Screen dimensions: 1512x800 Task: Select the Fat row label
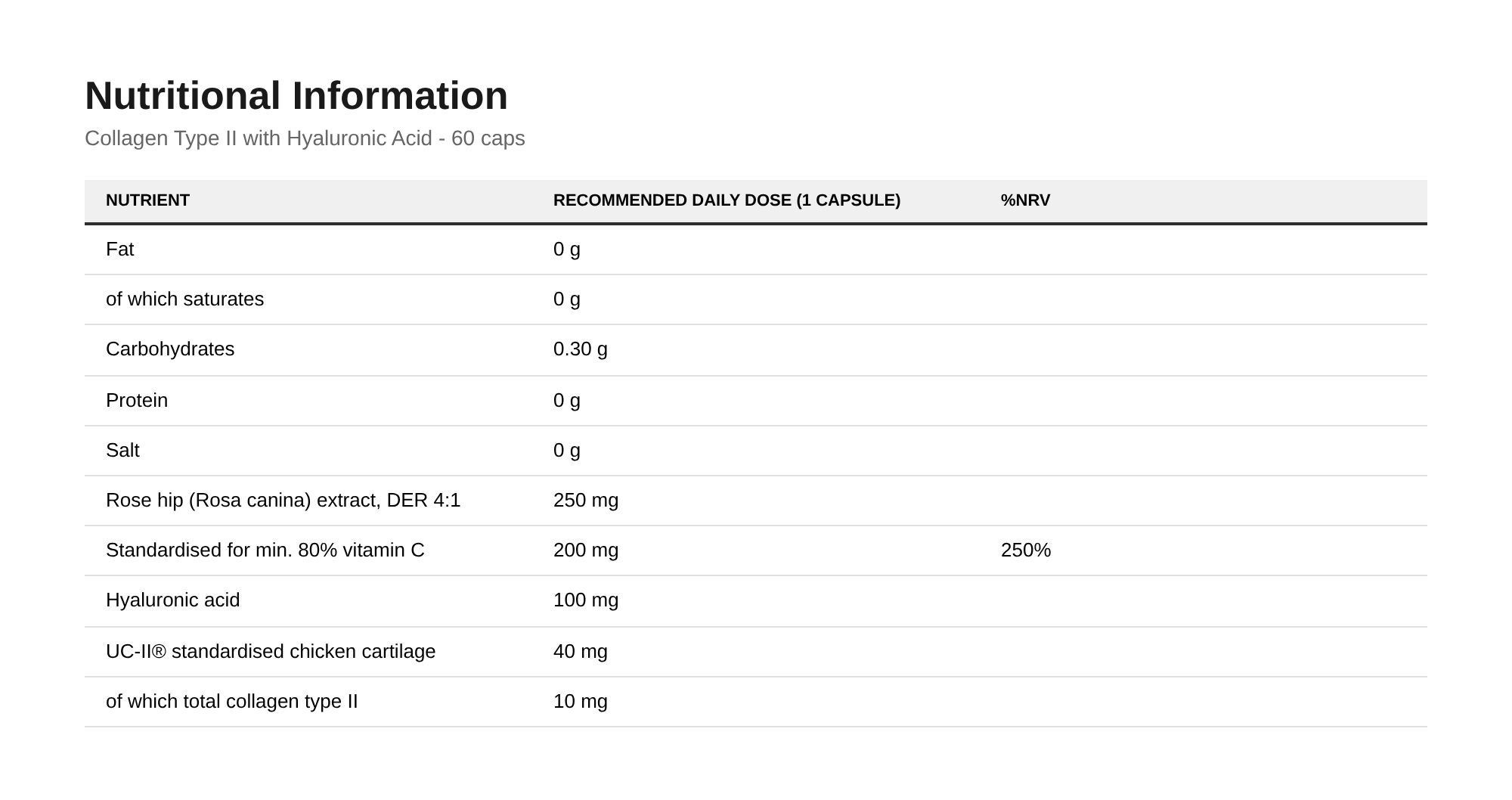pyautogui.click(x=119, y=250)
